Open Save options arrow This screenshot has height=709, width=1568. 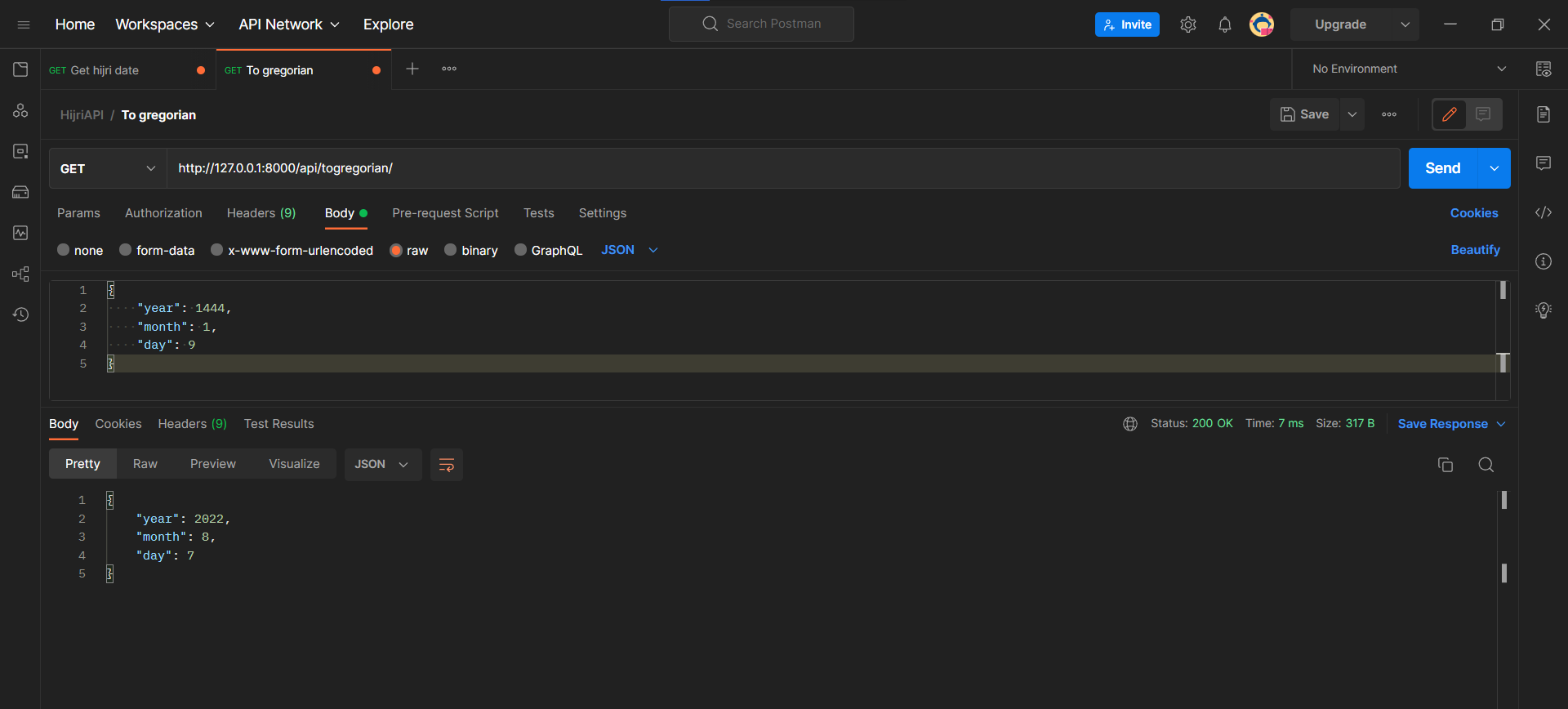coord(1352,114)
